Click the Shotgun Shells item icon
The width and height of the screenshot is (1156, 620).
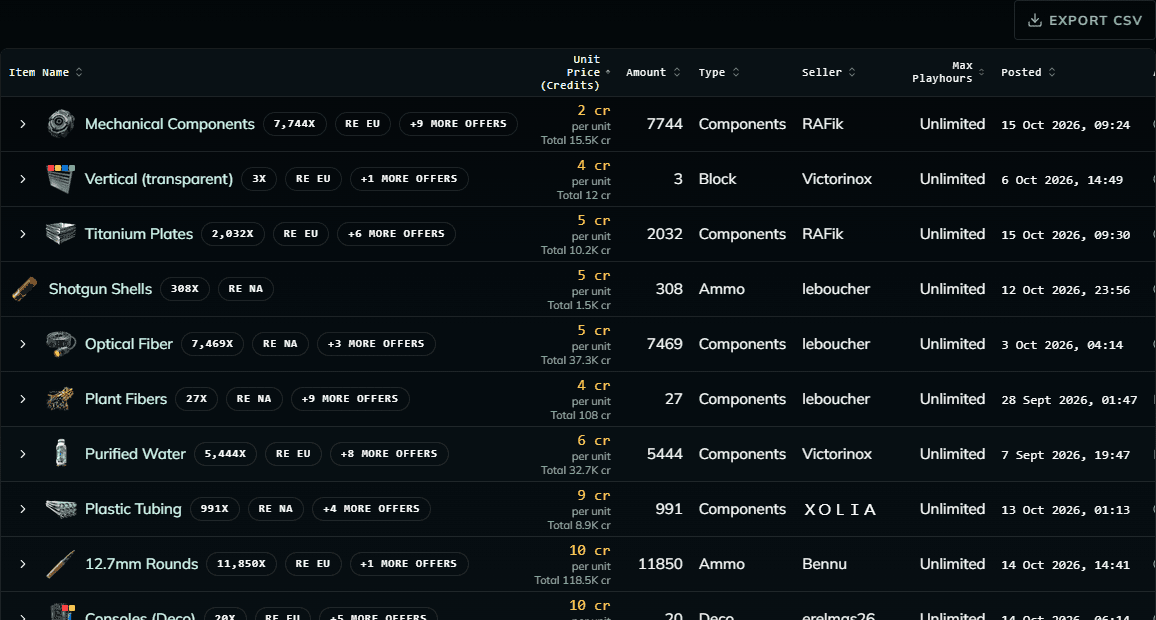[24, 289]
